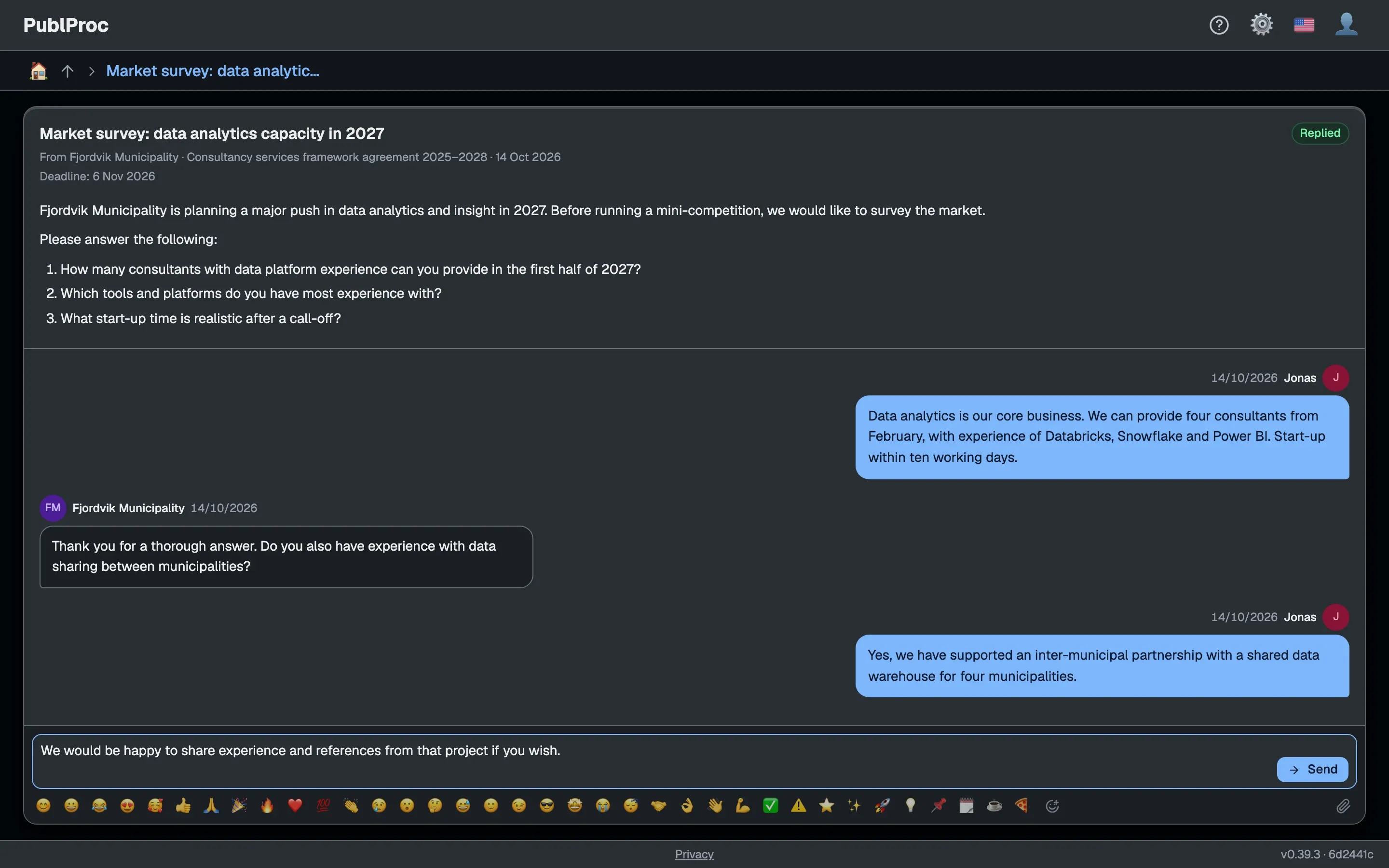
Task: Open the user profile avatar menu
Action: 1346,25
